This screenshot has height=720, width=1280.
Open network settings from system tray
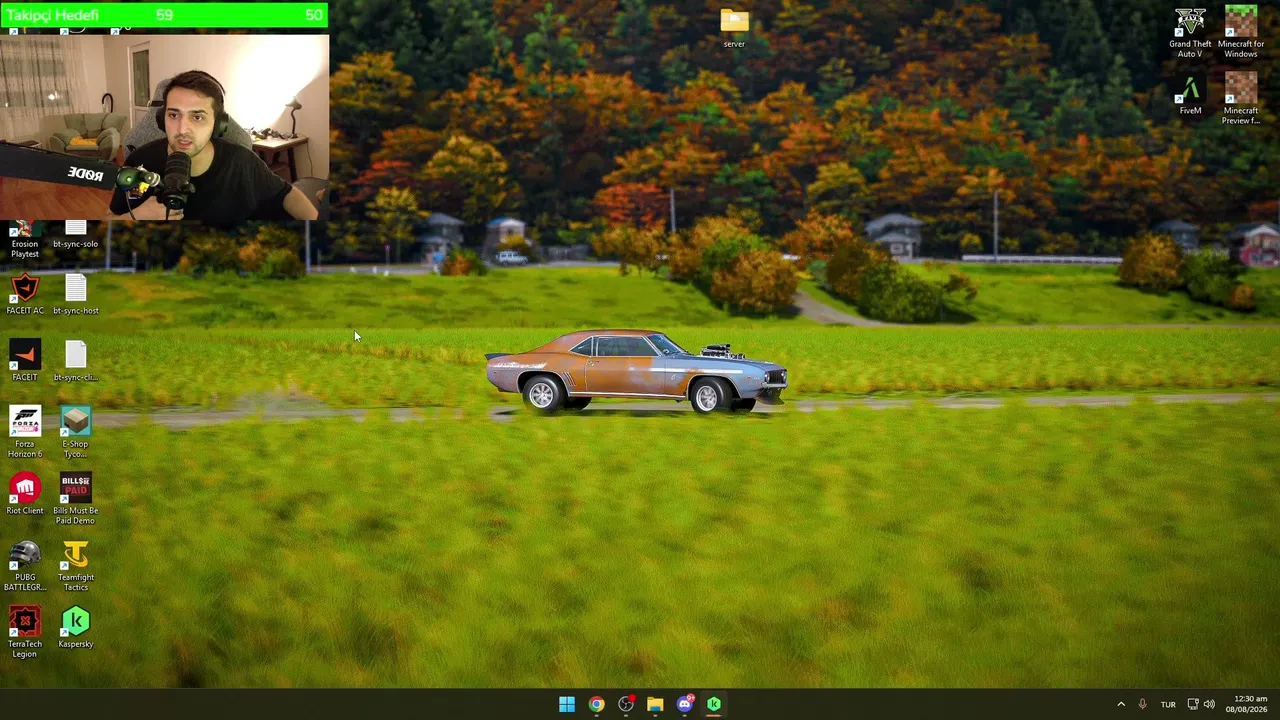point(1192,704)
